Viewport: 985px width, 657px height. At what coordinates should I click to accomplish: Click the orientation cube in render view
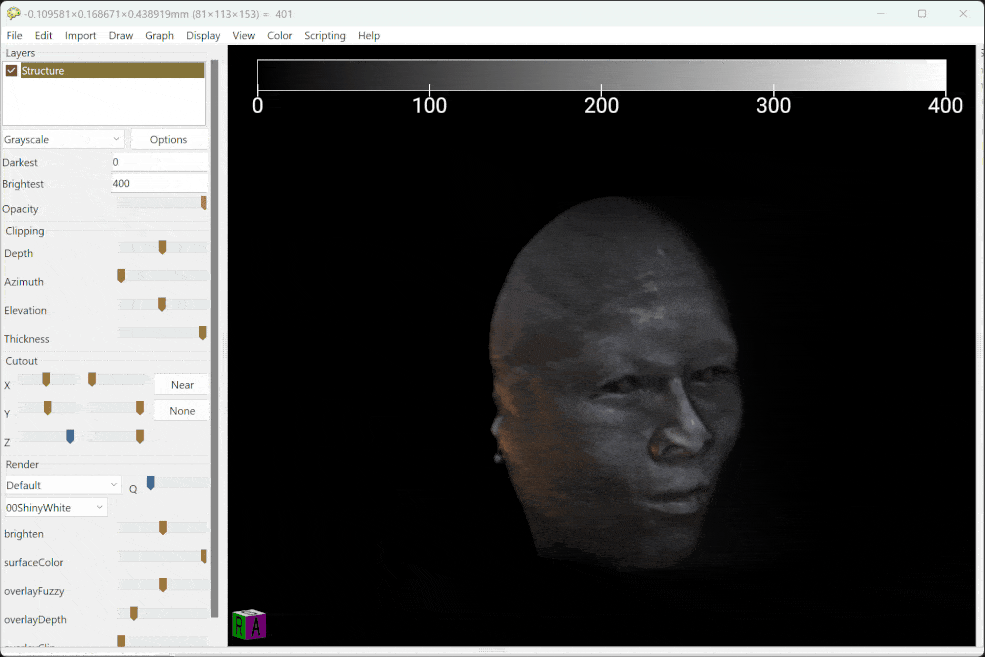click(249, 624)
